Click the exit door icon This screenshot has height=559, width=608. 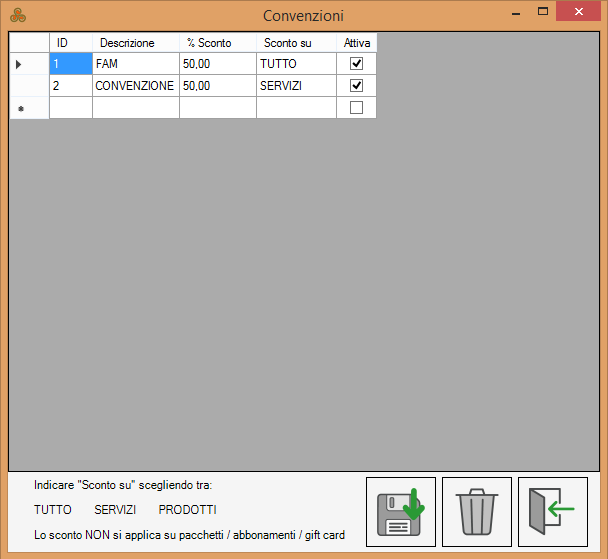pos(552,512)
